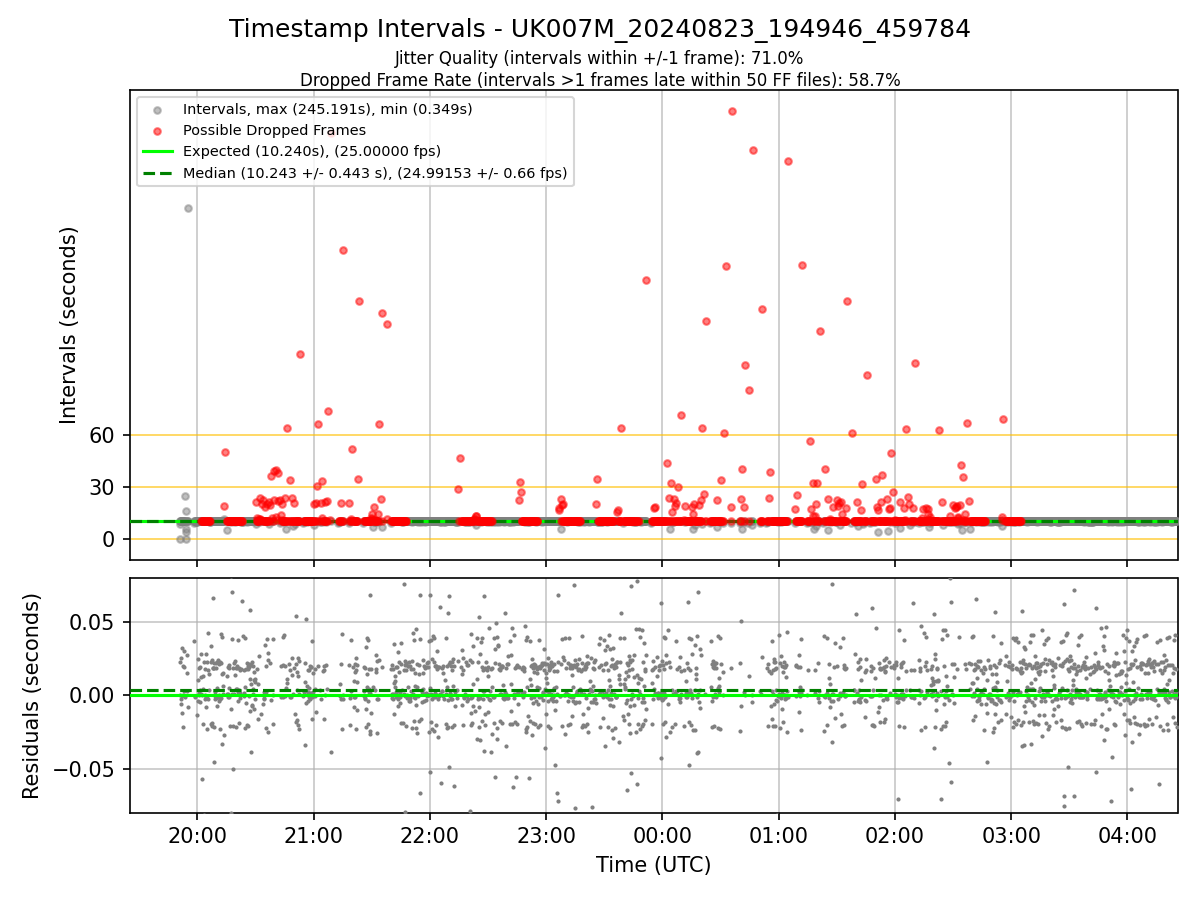Click the 'Intervals, max (245.191s)' legend entry

[x=328, y=108]
